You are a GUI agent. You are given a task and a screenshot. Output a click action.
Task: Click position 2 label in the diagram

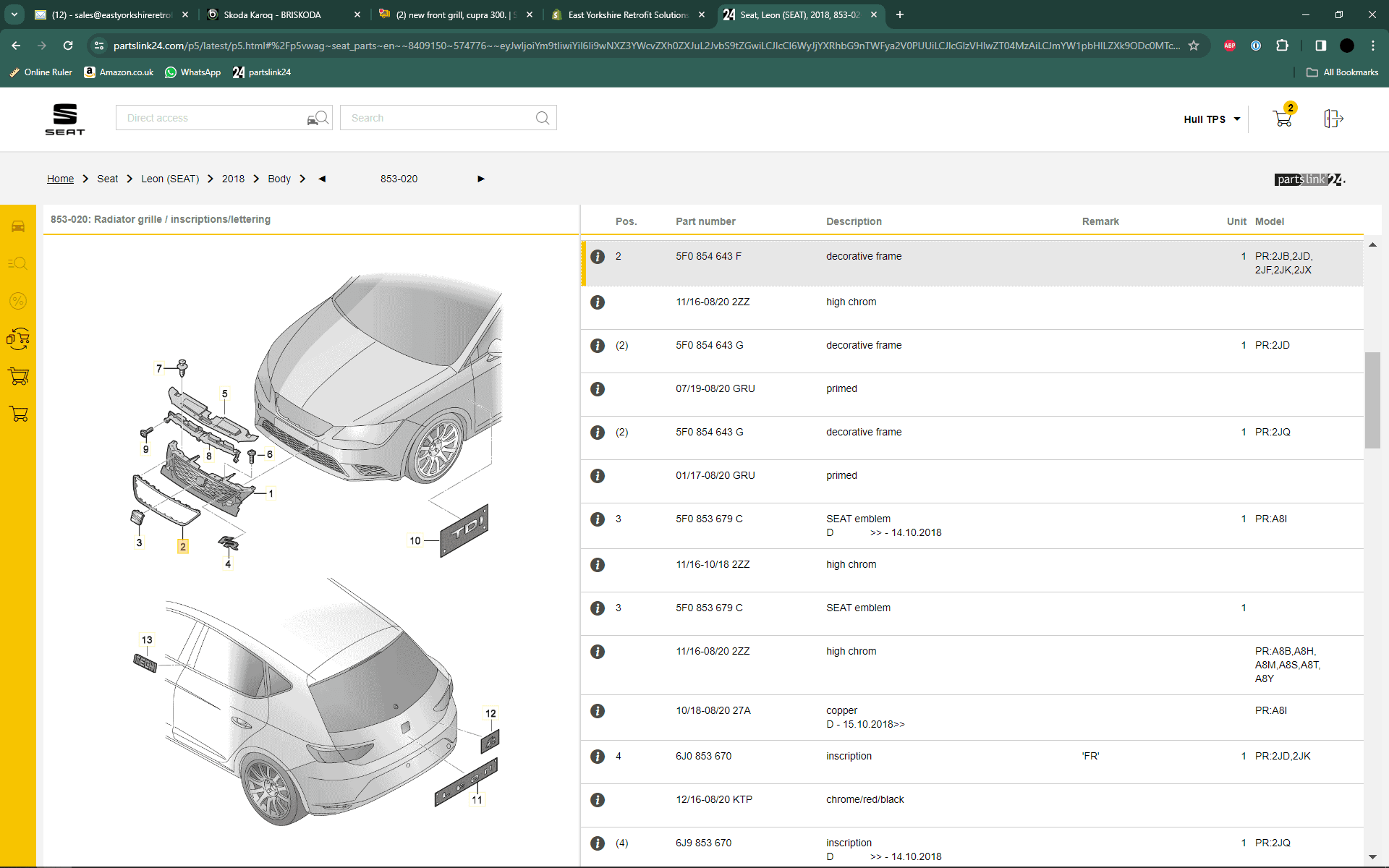[x=183, y=547]
